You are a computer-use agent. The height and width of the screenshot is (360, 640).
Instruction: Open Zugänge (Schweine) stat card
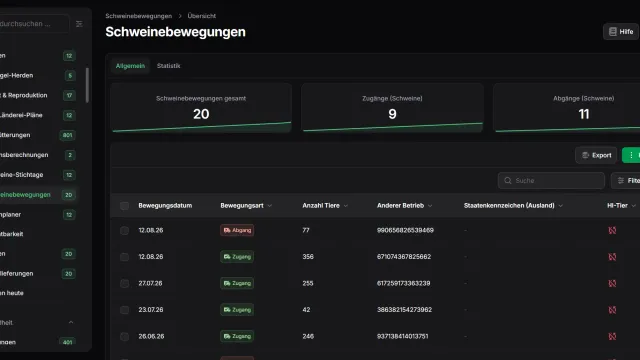tap(392, 108)
